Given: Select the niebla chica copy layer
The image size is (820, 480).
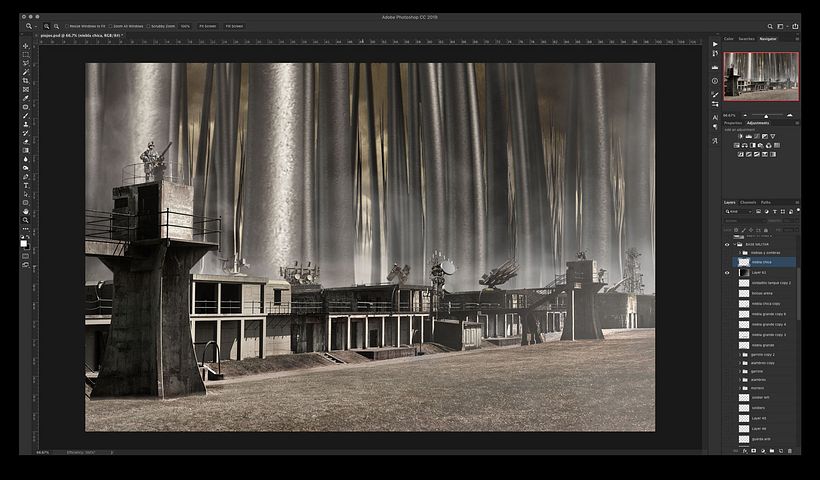Looking at the screenshot, I should [765, 304].
